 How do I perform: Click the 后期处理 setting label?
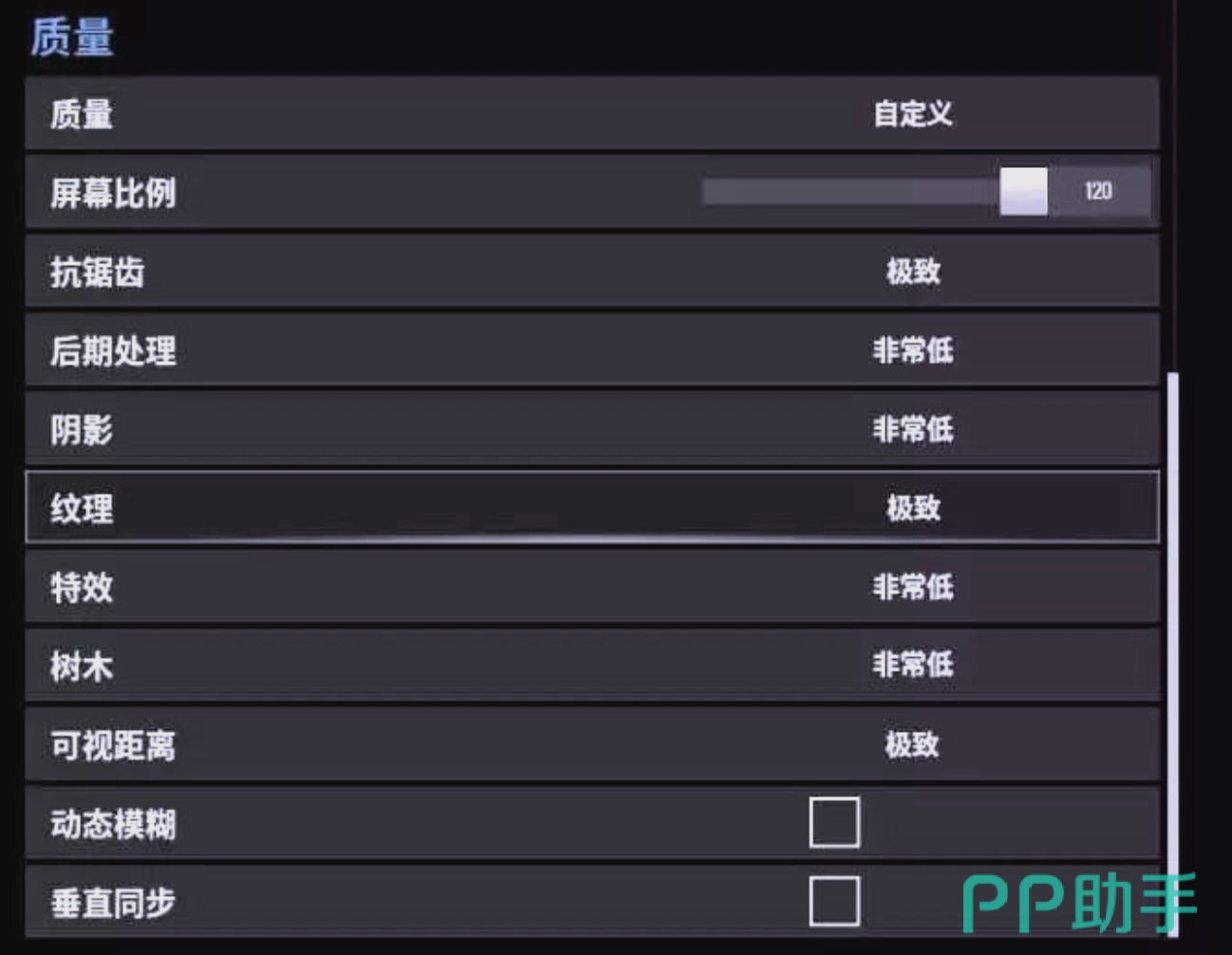click(x=113, y=351)
